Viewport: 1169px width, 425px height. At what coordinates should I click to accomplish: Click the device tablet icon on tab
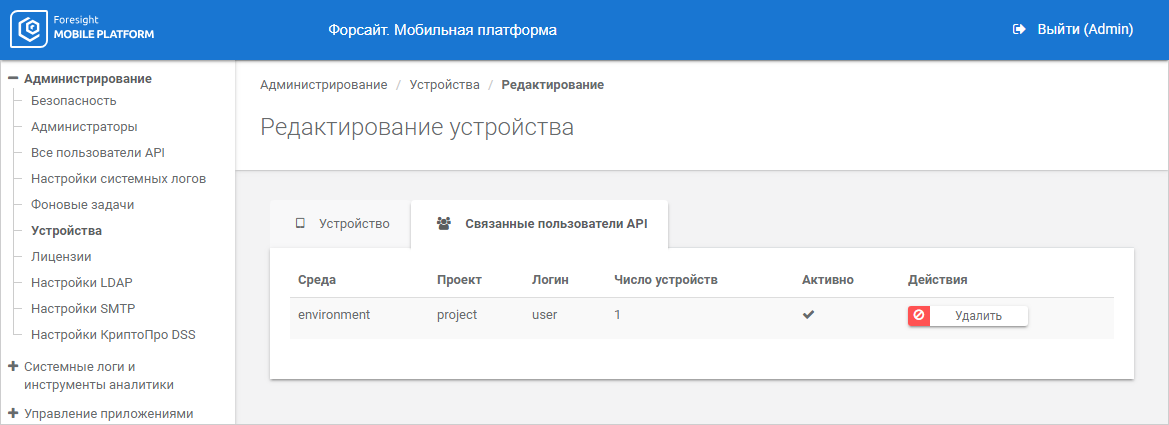click(x=300, y=224)
